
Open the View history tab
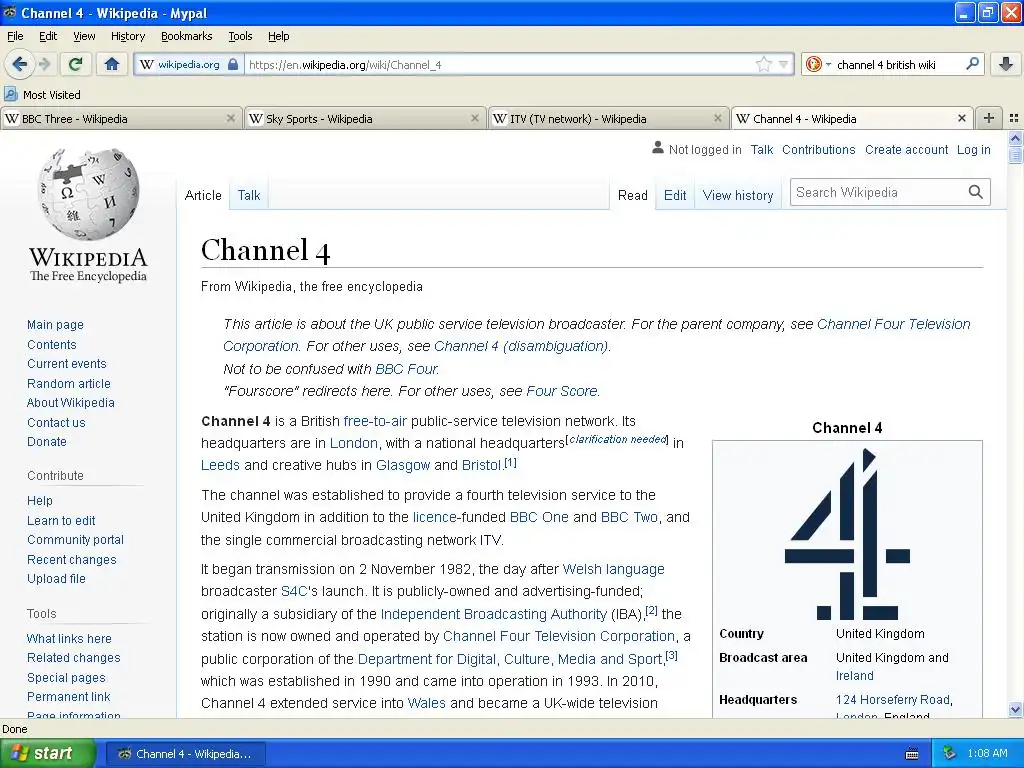(738, 195)
